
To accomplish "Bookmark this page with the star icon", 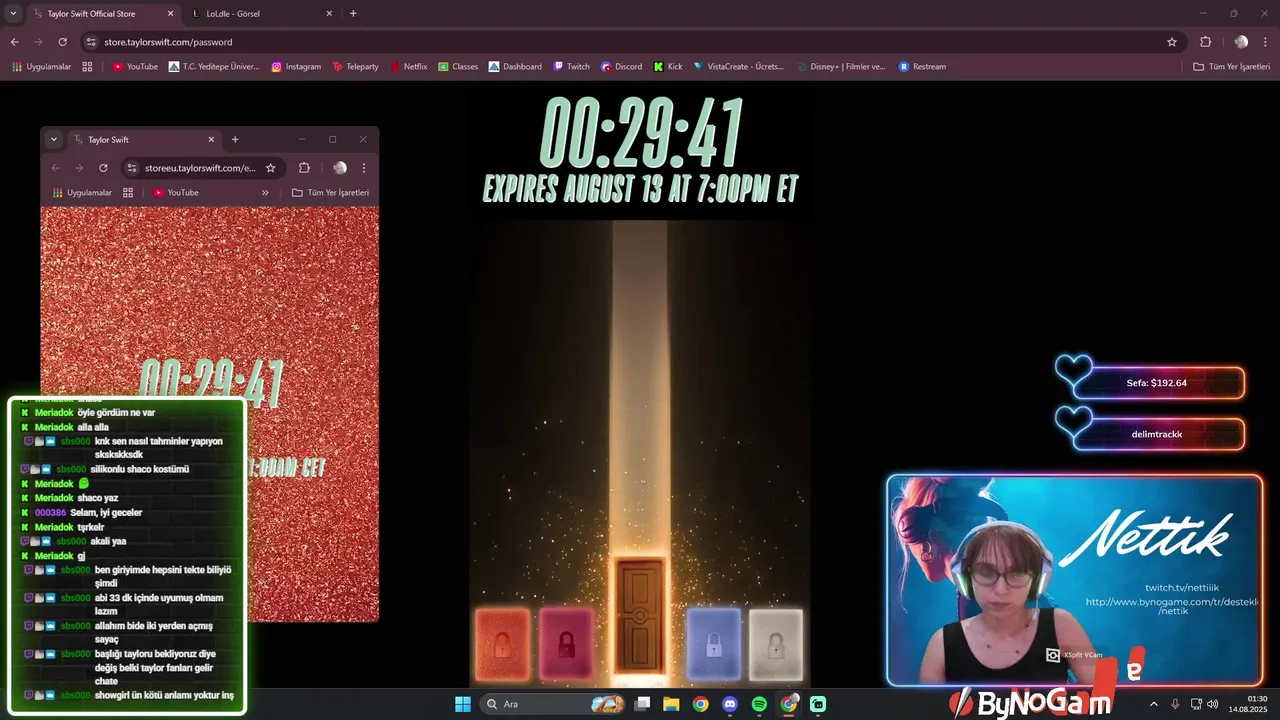I will pyautogui.click(x=1172, y=42).
